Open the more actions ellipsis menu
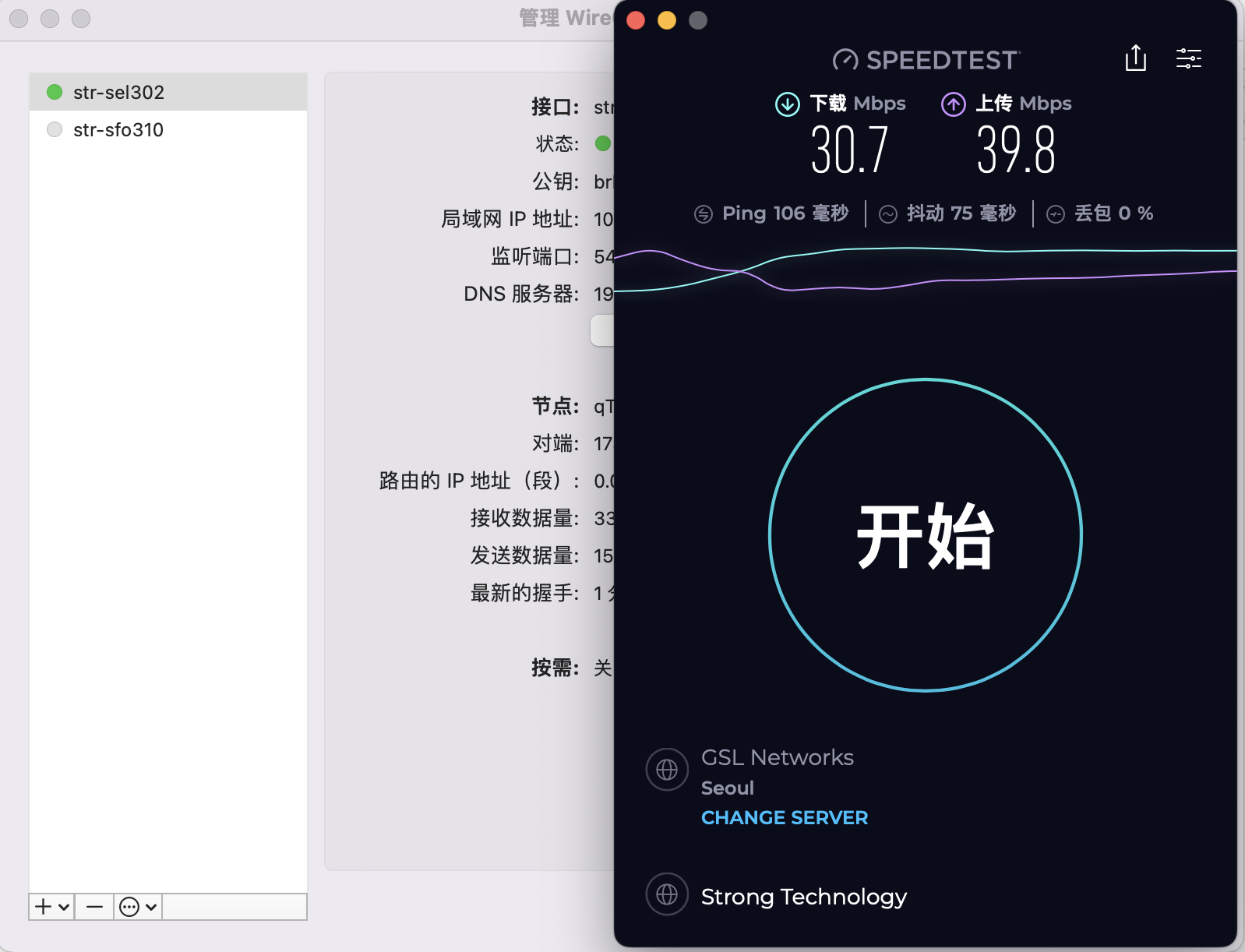 138,907
